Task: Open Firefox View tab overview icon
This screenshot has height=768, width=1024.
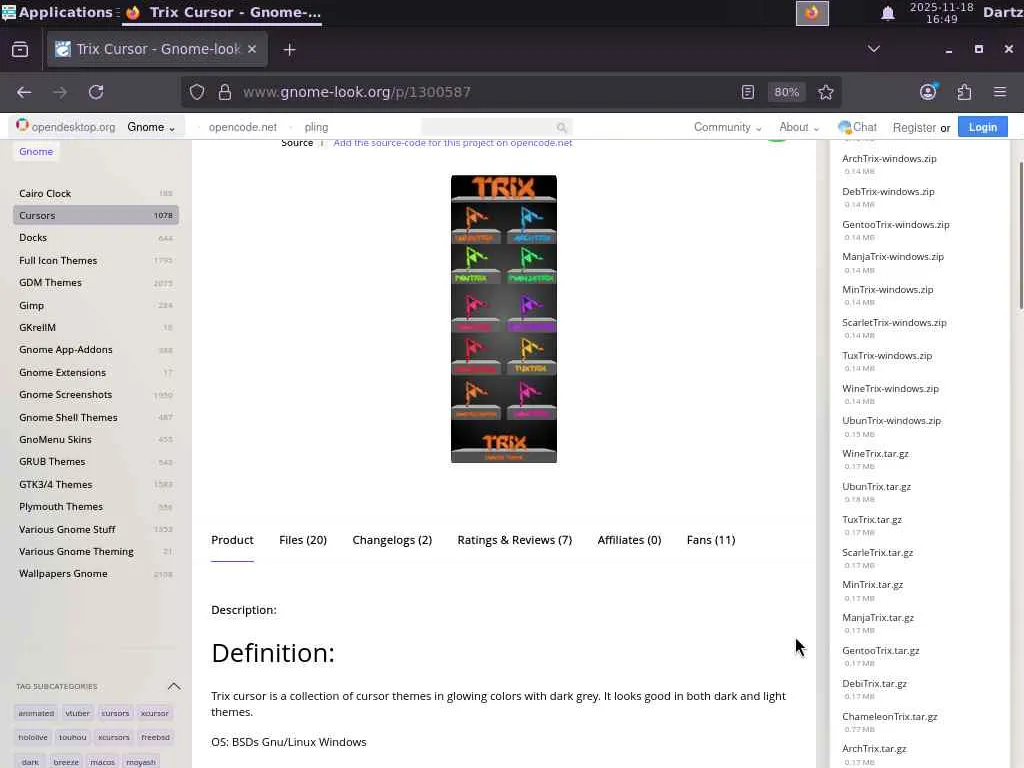Action: tap(20, 50)
